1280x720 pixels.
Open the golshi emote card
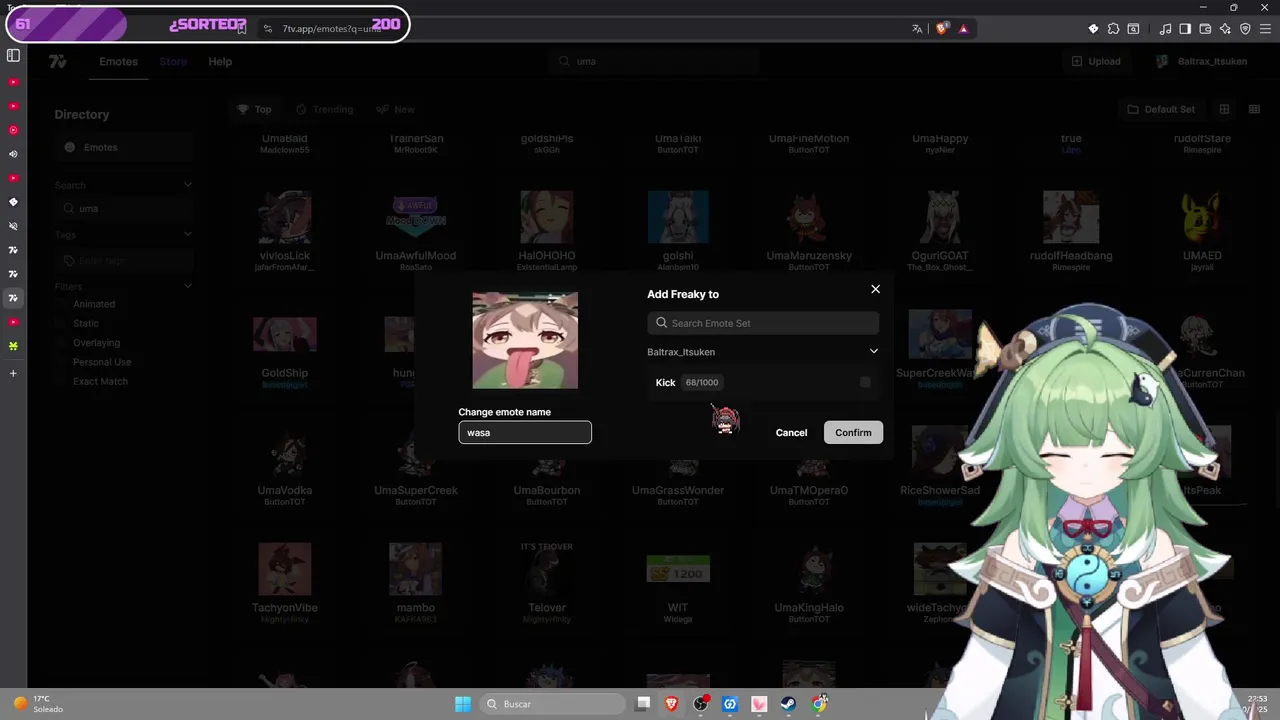pos(678,230)
